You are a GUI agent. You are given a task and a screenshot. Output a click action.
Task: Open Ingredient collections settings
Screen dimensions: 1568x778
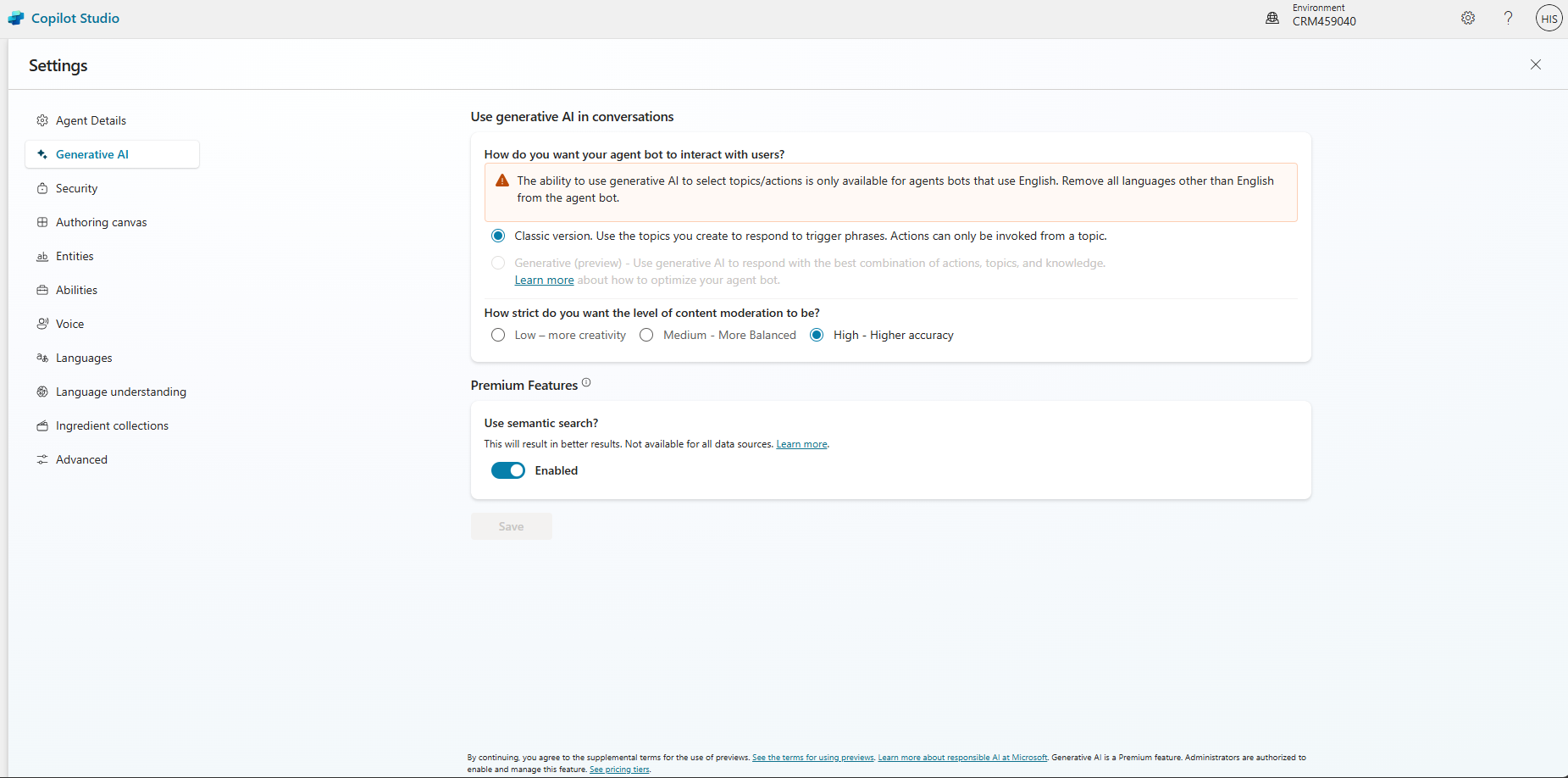113,425
